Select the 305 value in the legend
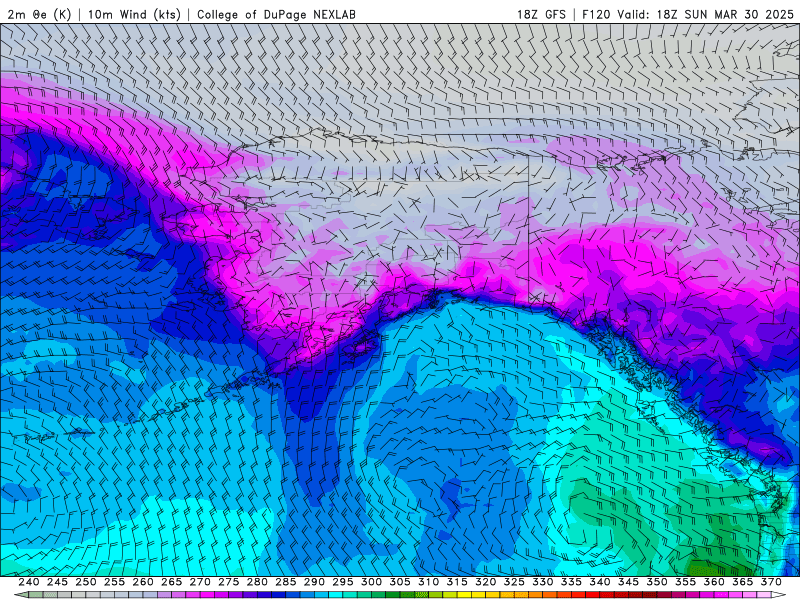 click(x=400, y=582)
